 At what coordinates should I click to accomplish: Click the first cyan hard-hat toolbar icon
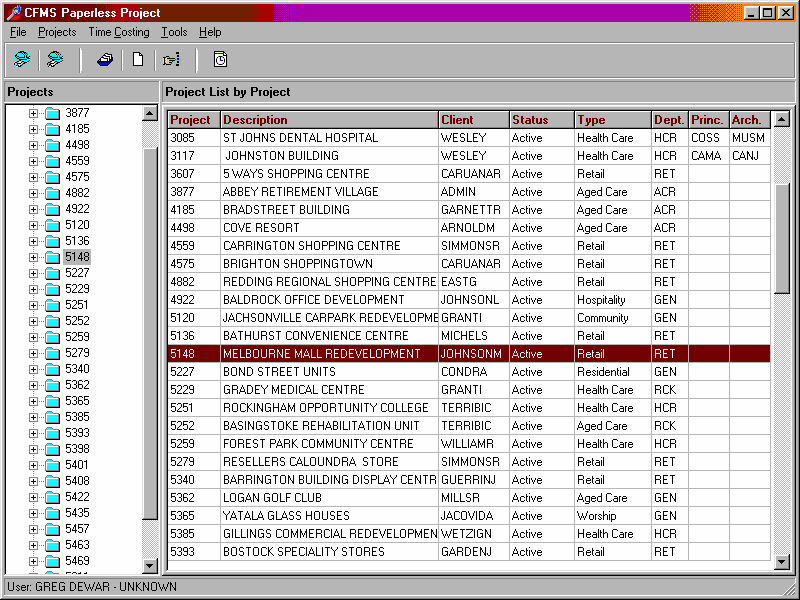click(x=22, y=60)
